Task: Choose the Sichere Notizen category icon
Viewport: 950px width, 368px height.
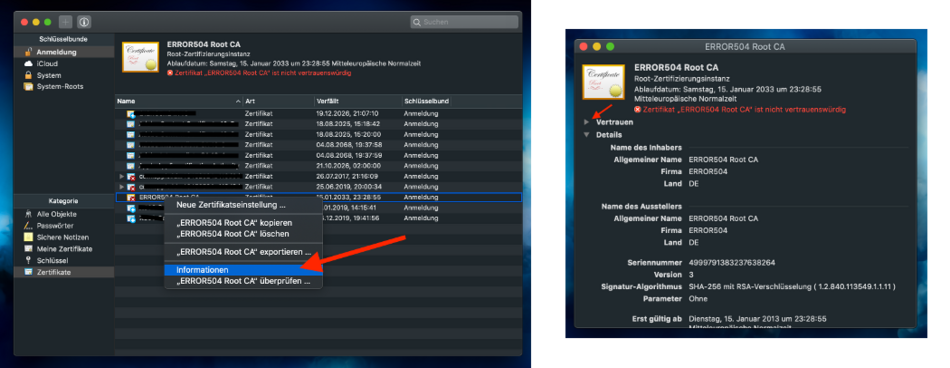Action: tap(28, 237)
